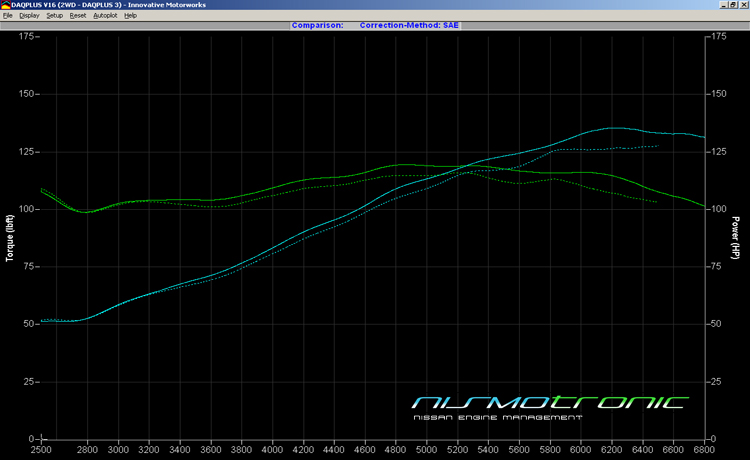Click the 'Nissan Engine Management' tagline

(497, 417)
